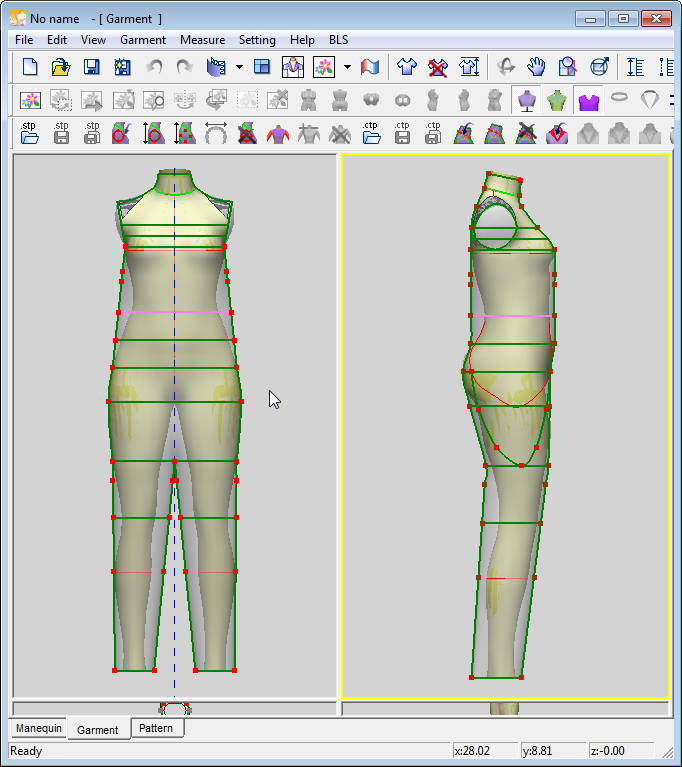This screenshot has width=682, height=767.
Task: Click the blue window layout panels icon
Action: click(x=262, y=67)
